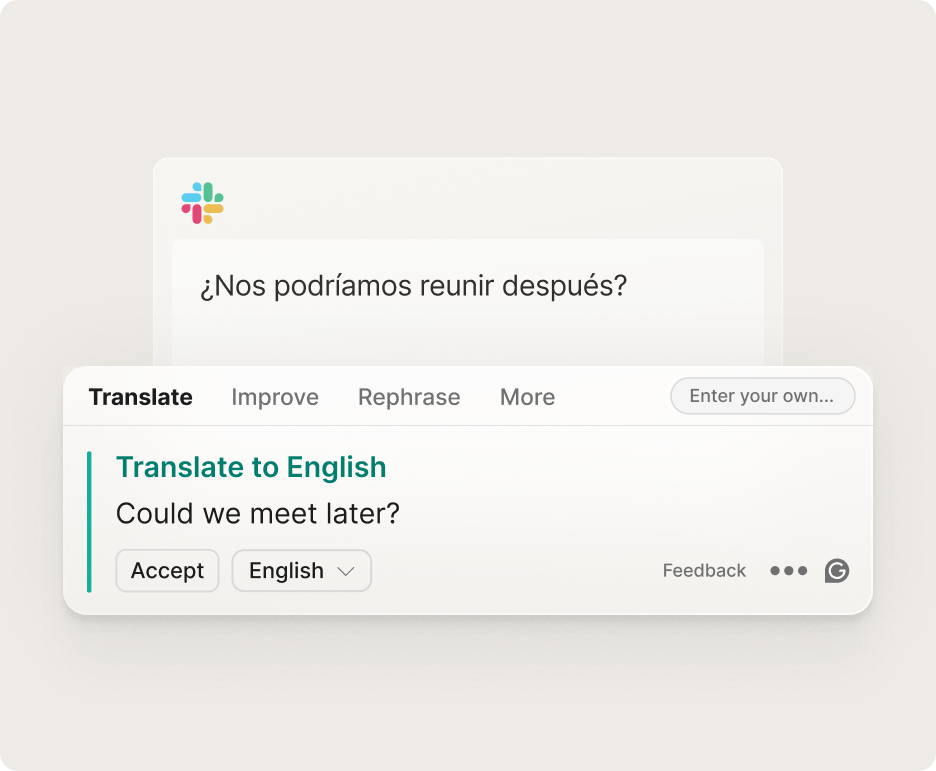The width and height of the screenshot is (936, 771).
Task: Click the Slack logo icon
Action: click(x=202, y=203)
